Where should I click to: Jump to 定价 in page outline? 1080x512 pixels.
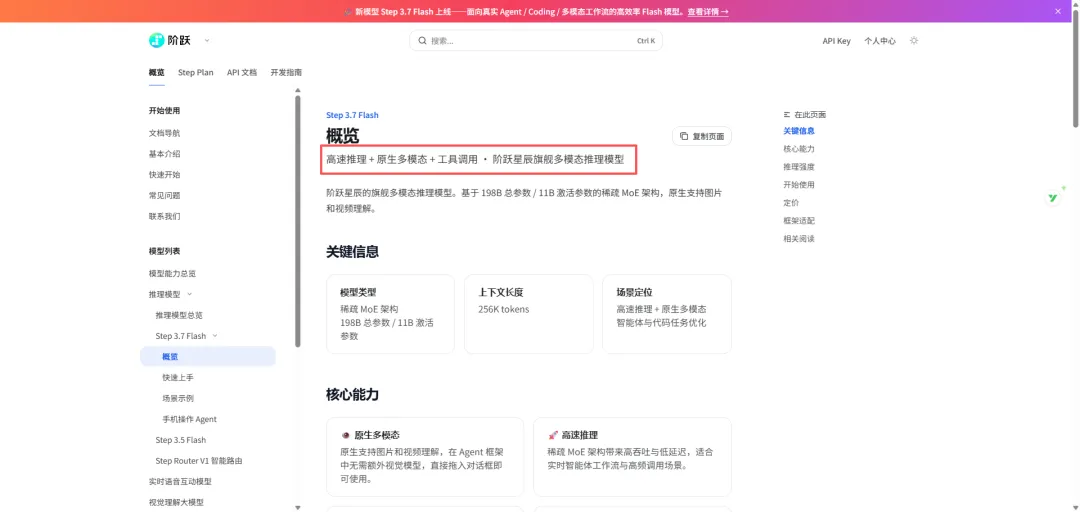(x=791, y=203)
